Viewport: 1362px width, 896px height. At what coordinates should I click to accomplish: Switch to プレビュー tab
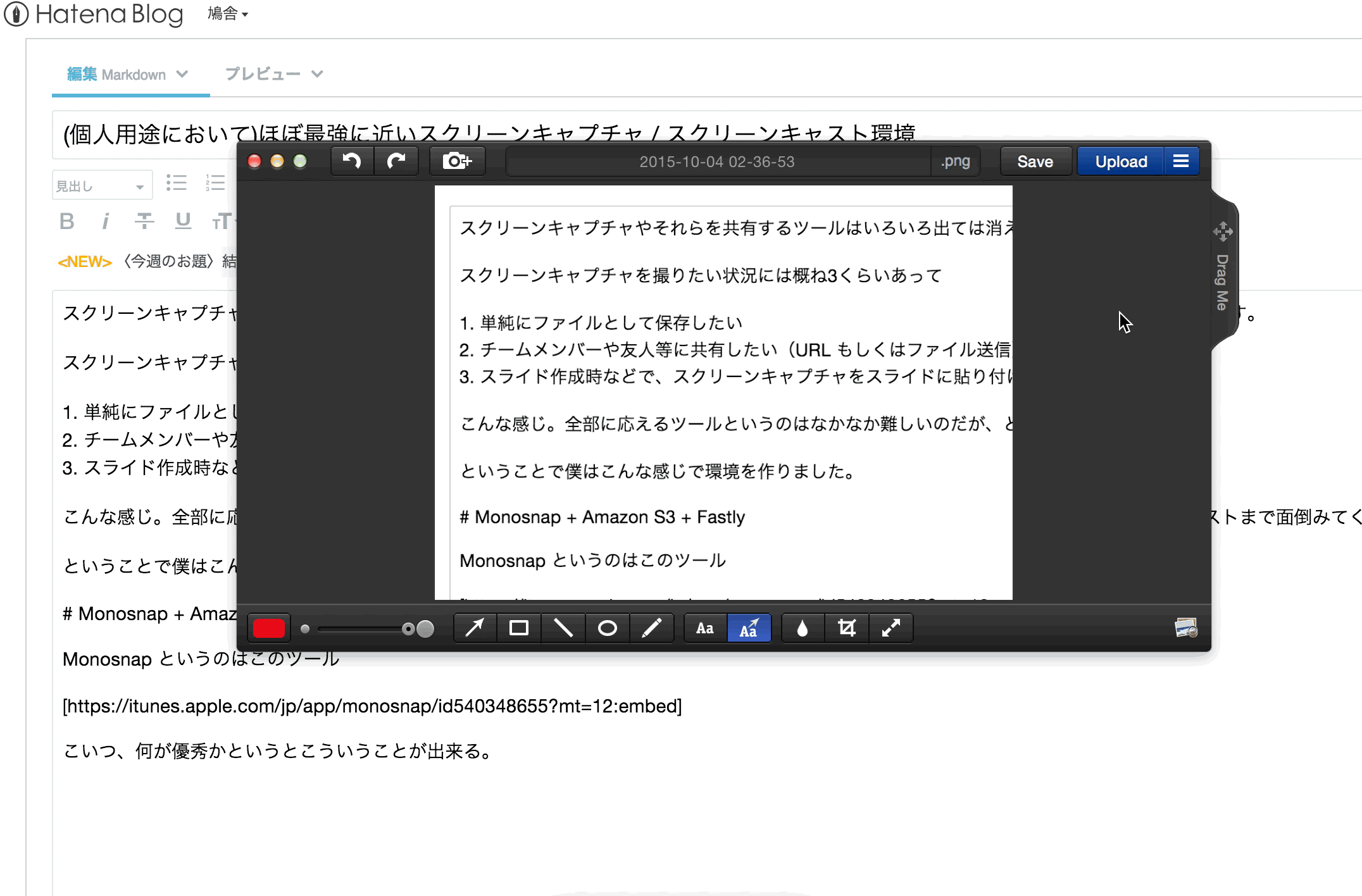tap(263, 74)
